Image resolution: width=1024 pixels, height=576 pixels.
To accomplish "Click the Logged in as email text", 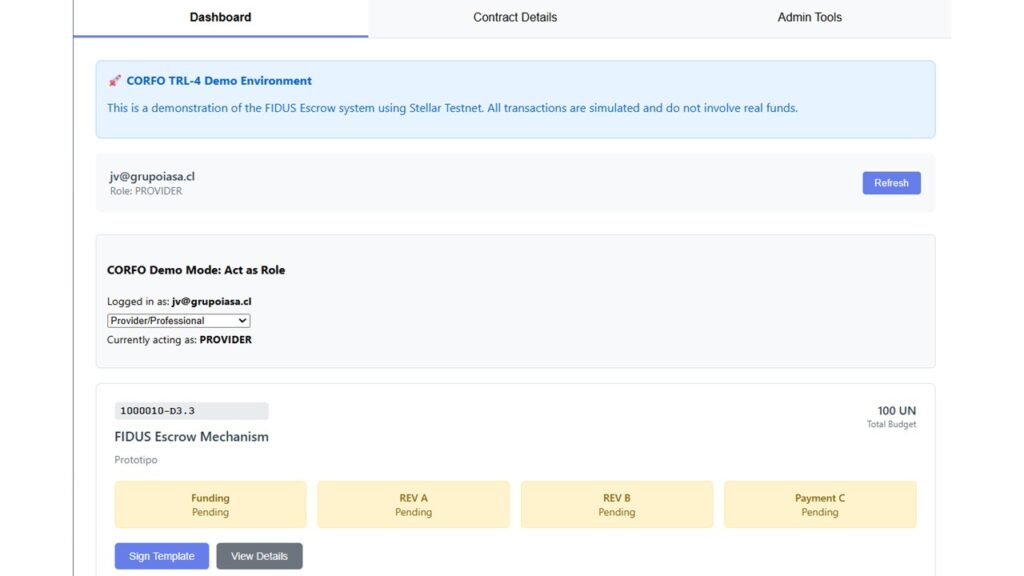I will 179,302.
